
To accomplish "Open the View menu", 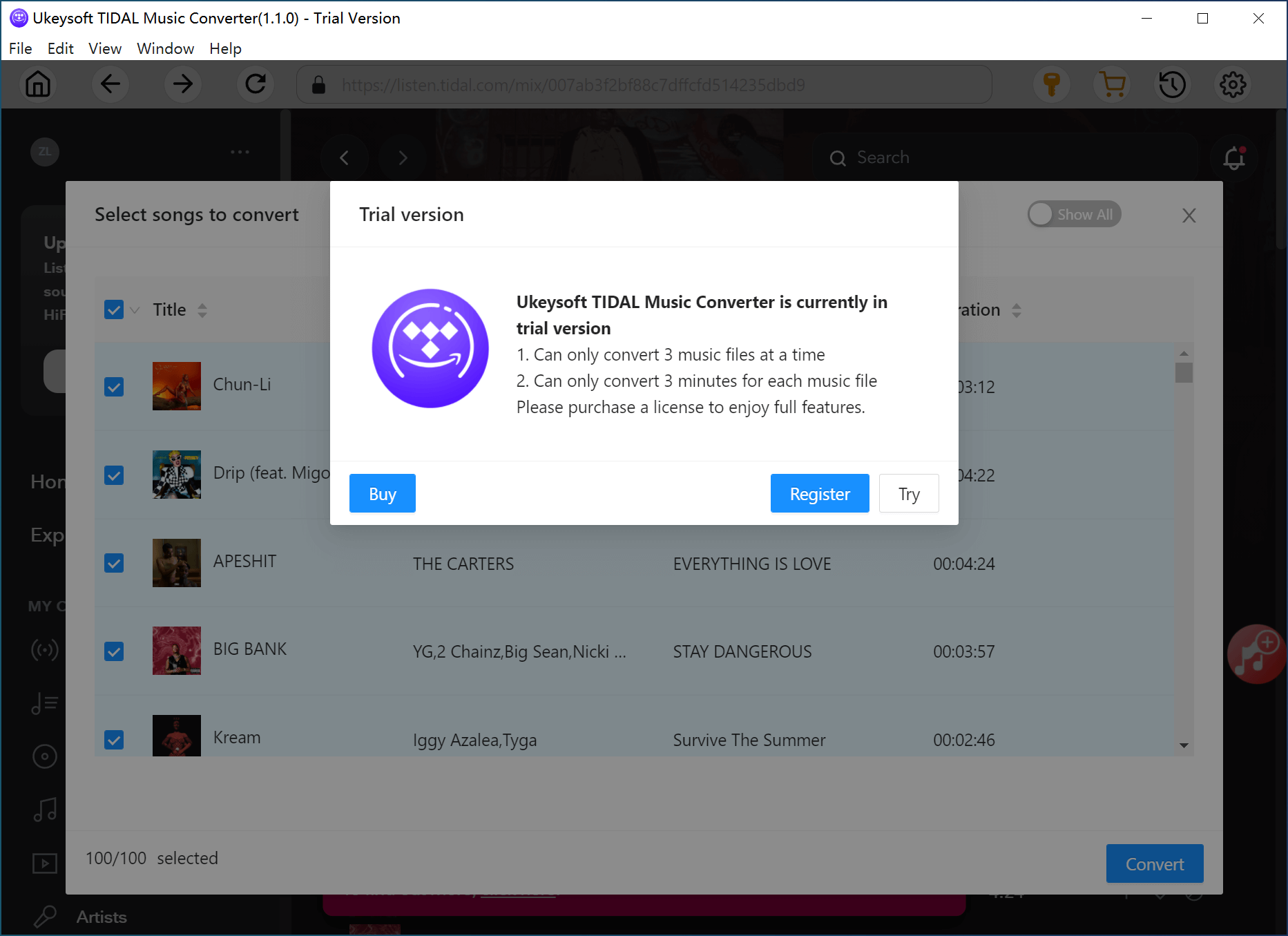I will pos(105,48).
